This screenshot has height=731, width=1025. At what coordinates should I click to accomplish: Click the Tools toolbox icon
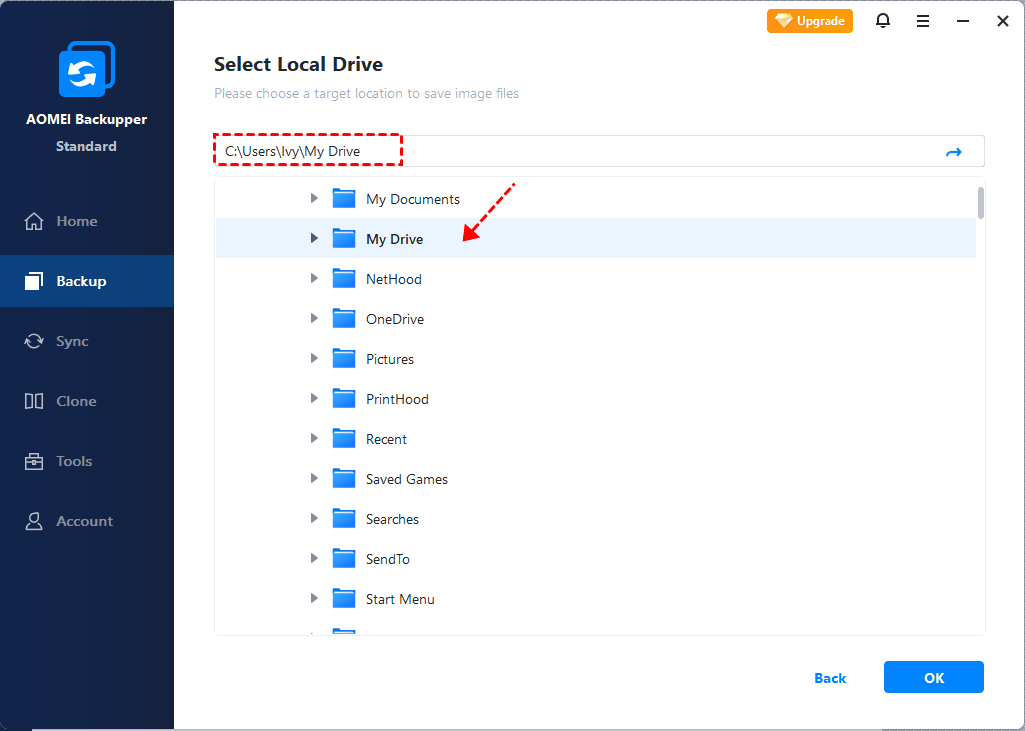pyautogui.click(x=34, y=461)
